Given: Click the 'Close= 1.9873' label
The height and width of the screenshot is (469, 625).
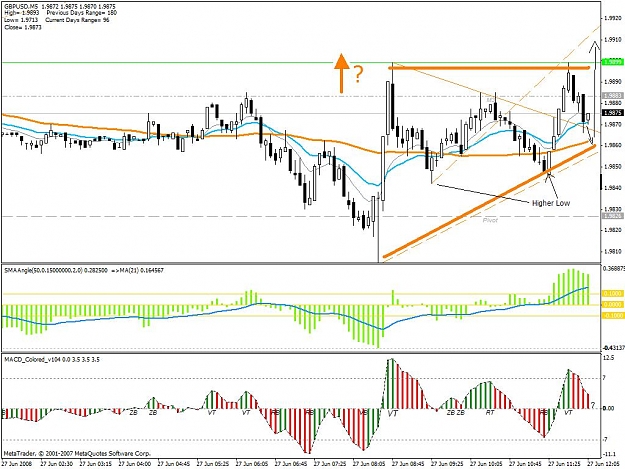Looking at the screenshot, I should tap(23, 27).
